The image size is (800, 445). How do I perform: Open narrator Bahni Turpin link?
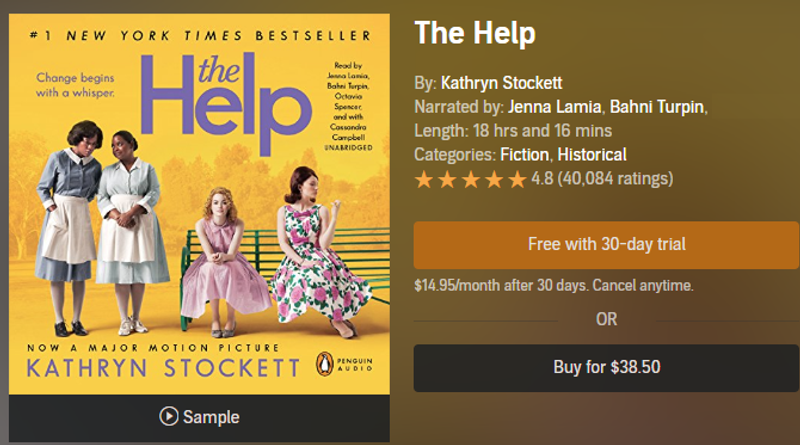click(x=656, y=106)
